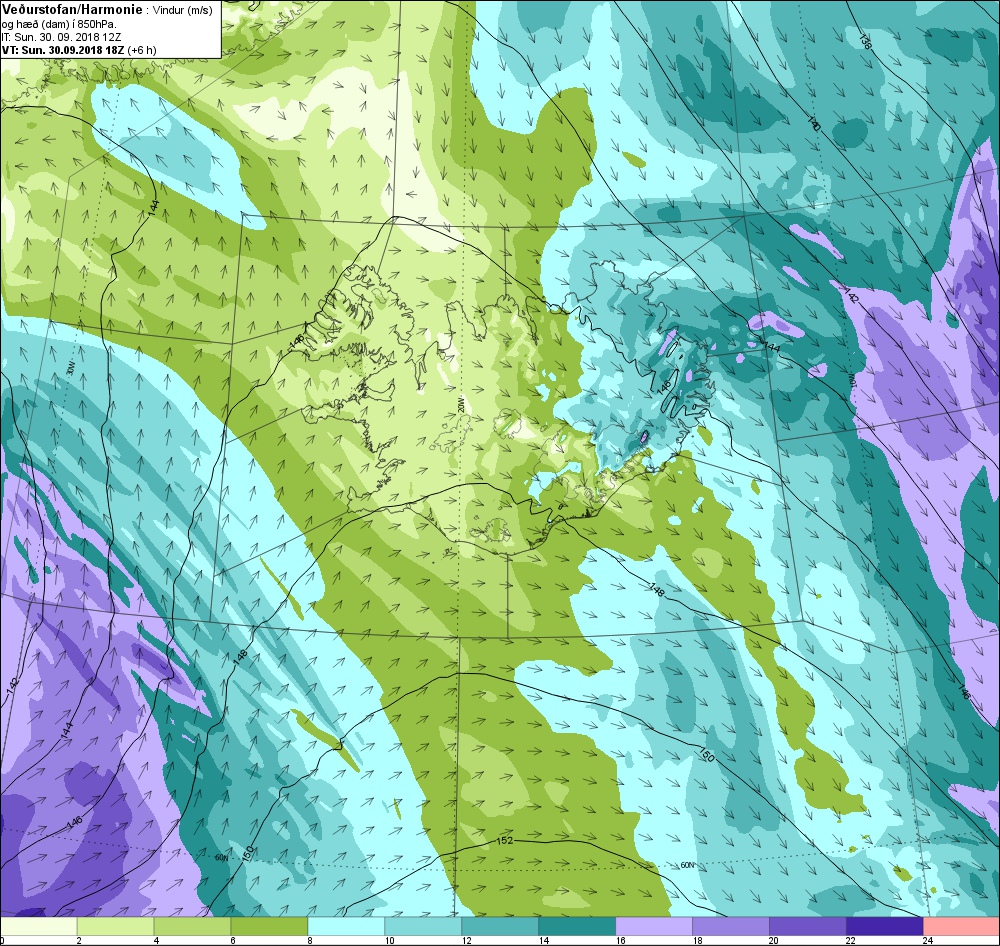Click the dark teal 14–16 m/s legend swatch
Viewport: 1000px width, 946px height.
click(x=577, y=925)
